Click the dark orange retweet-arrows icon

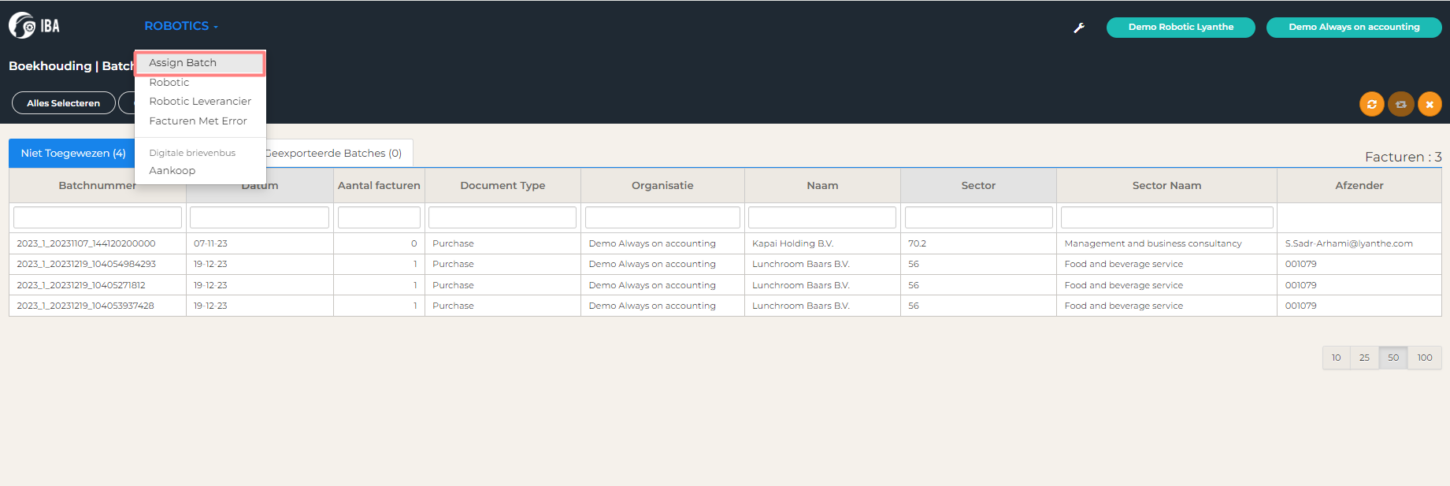1400,103
